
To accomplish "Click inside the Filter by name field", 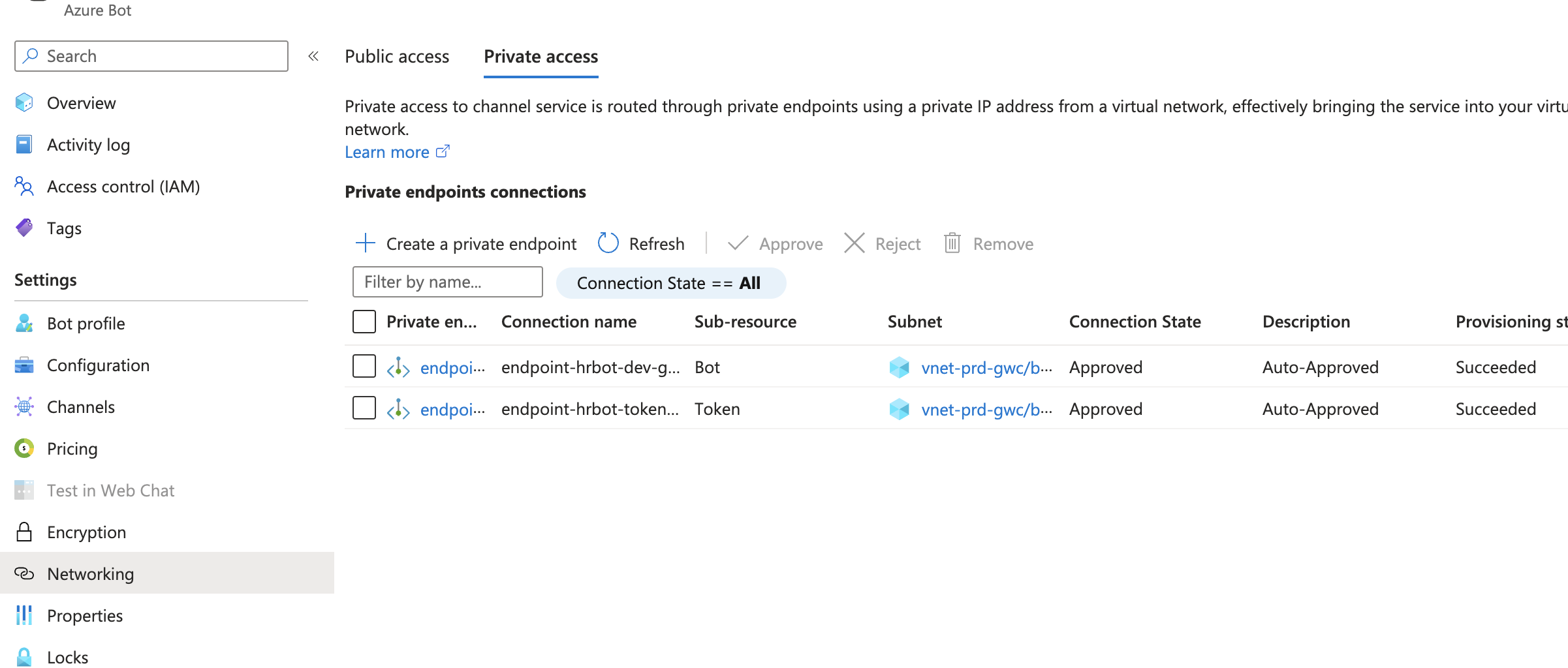I will (447, 282).
